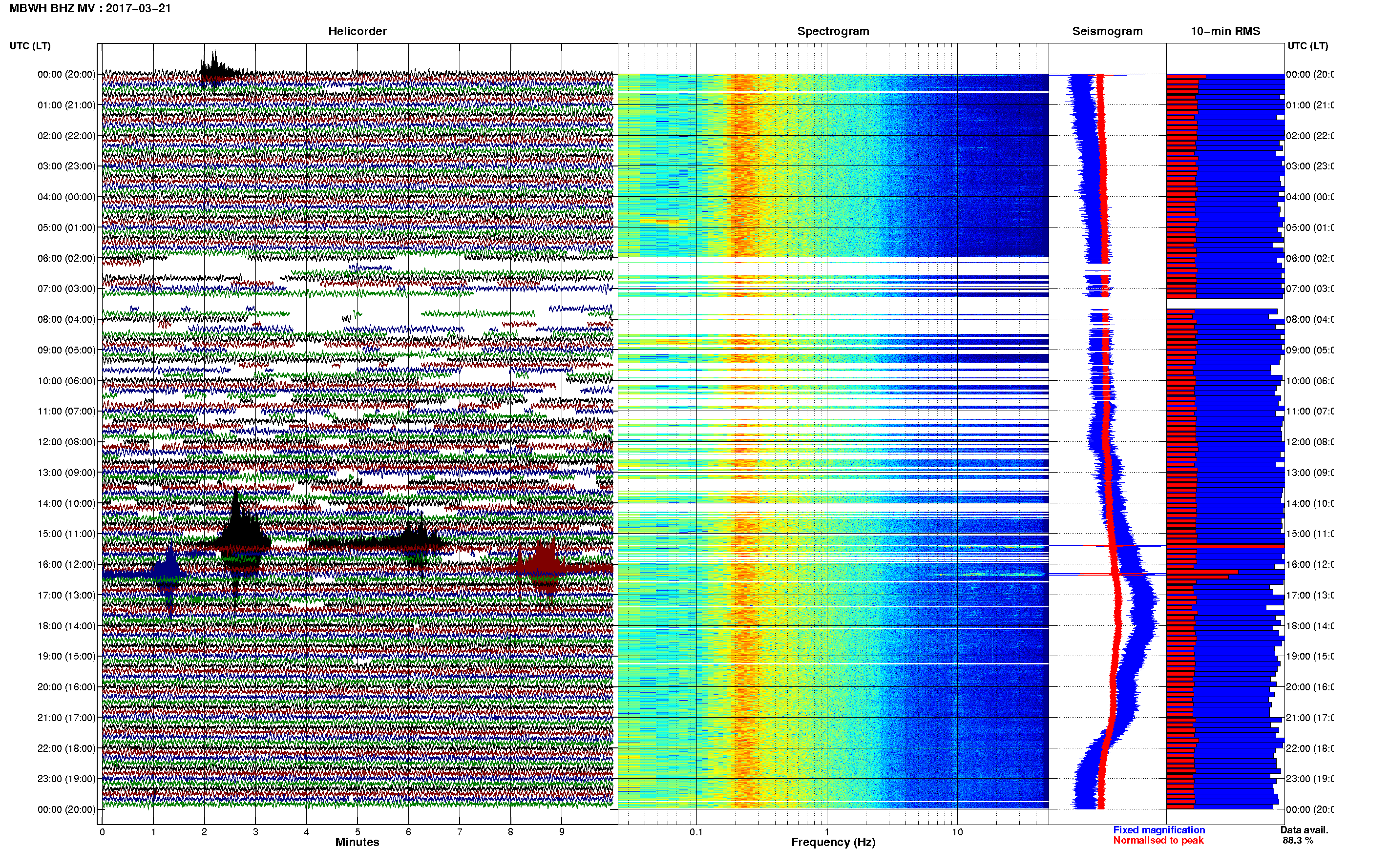
Task: Click the title 'MBWH BHZ MV : 2017-03-21'
Action: (90, 8)
